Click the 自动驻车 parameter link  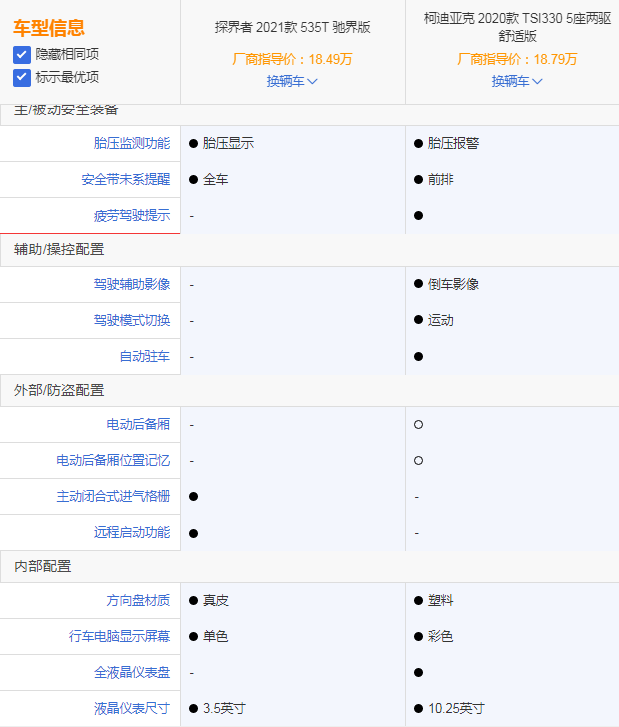[145, 356]
